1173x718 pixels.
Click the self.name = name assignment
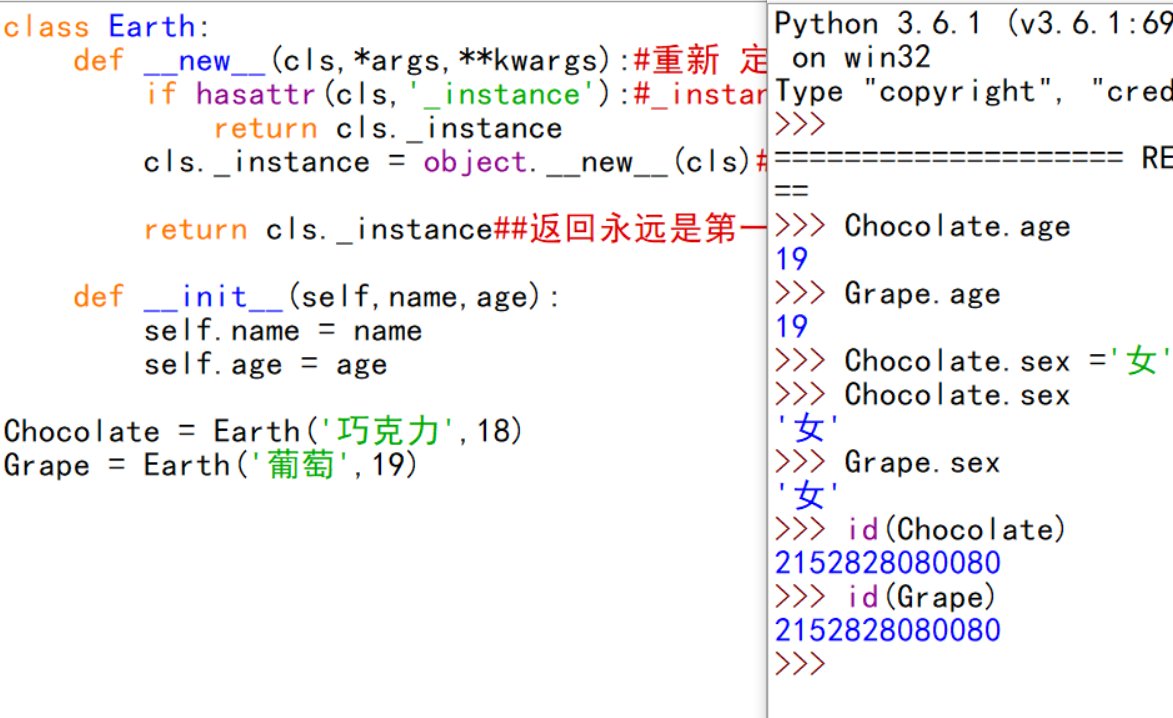pyautogui.click(x=282, y=330)
